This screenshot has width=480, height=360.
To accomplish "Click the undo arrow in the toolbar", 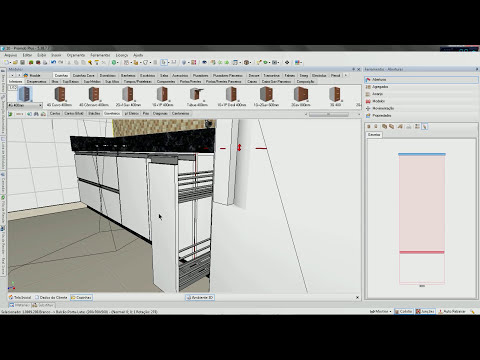I will tap(53, 62).
